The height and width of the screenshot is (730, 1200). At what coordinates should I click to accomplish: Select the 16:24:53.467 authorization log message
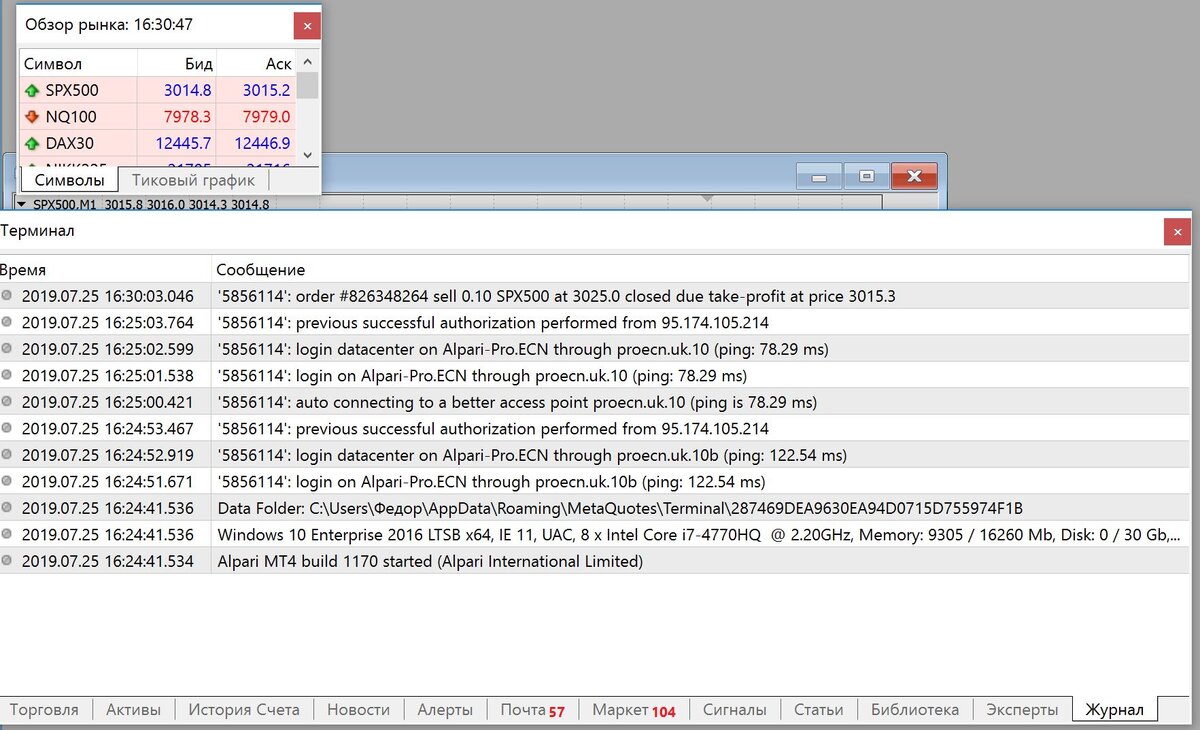493,429
